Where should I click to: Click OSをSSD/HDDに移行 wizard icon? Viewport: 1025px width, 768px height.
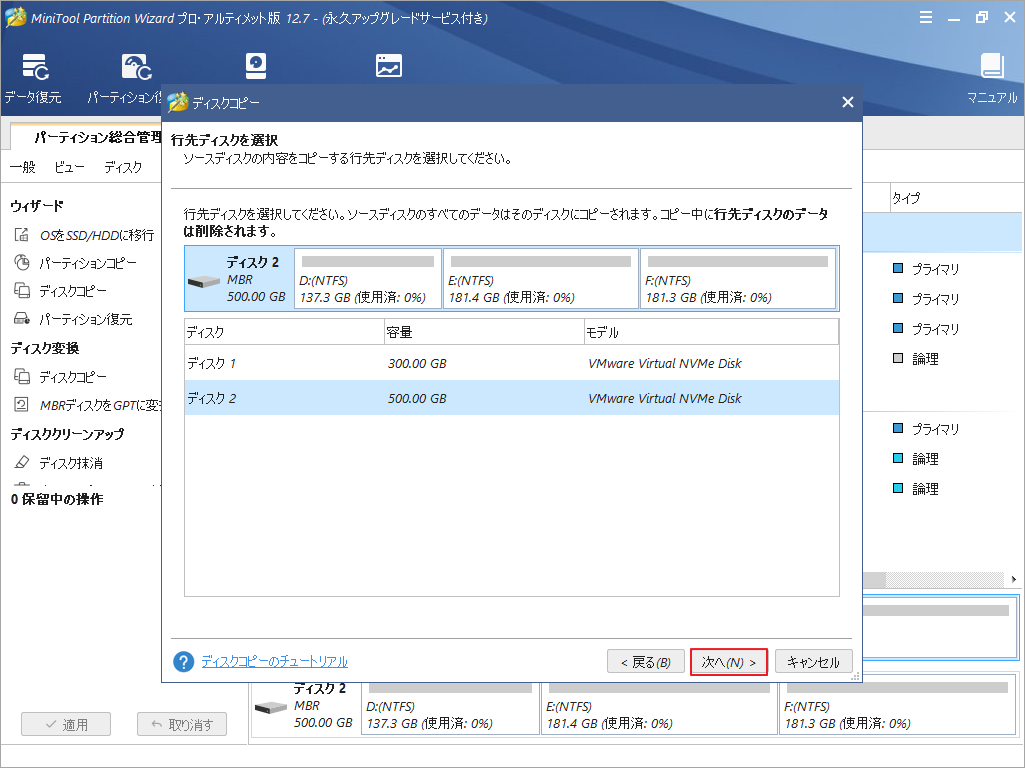(22, 234)
